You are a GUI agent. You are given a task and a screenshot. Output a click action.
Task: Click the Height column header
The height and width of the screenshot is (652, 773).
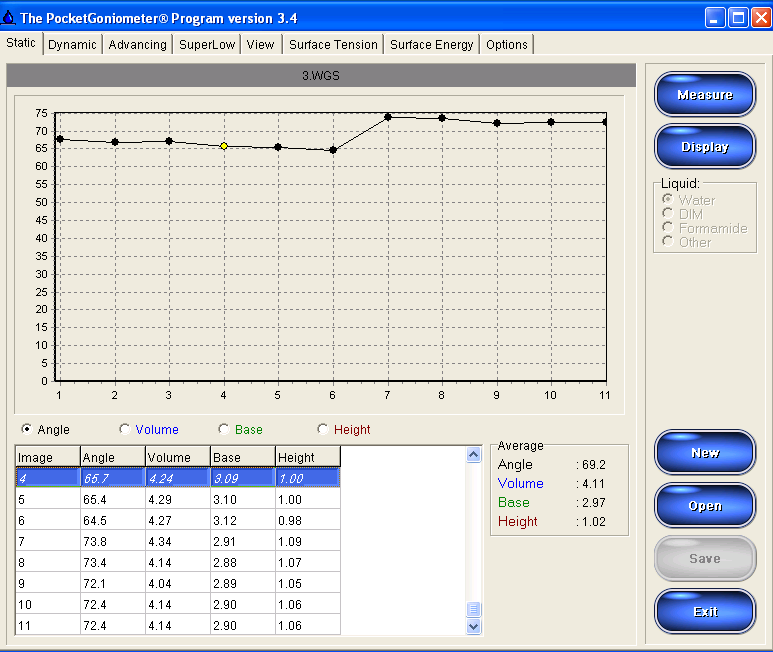point(308,457)
